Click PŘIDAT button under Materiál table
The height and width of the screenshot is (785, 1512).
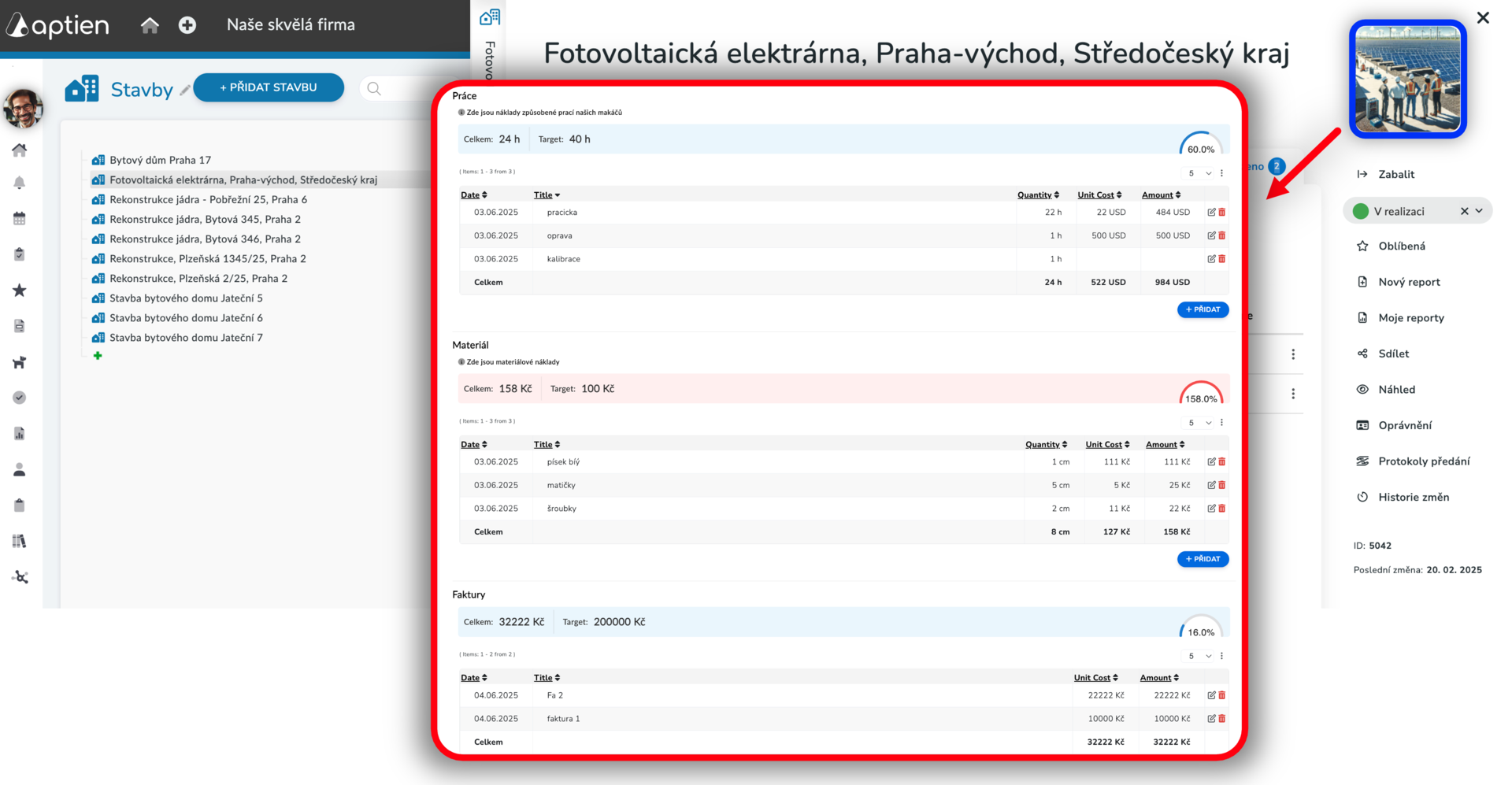tap(1203, 559)
